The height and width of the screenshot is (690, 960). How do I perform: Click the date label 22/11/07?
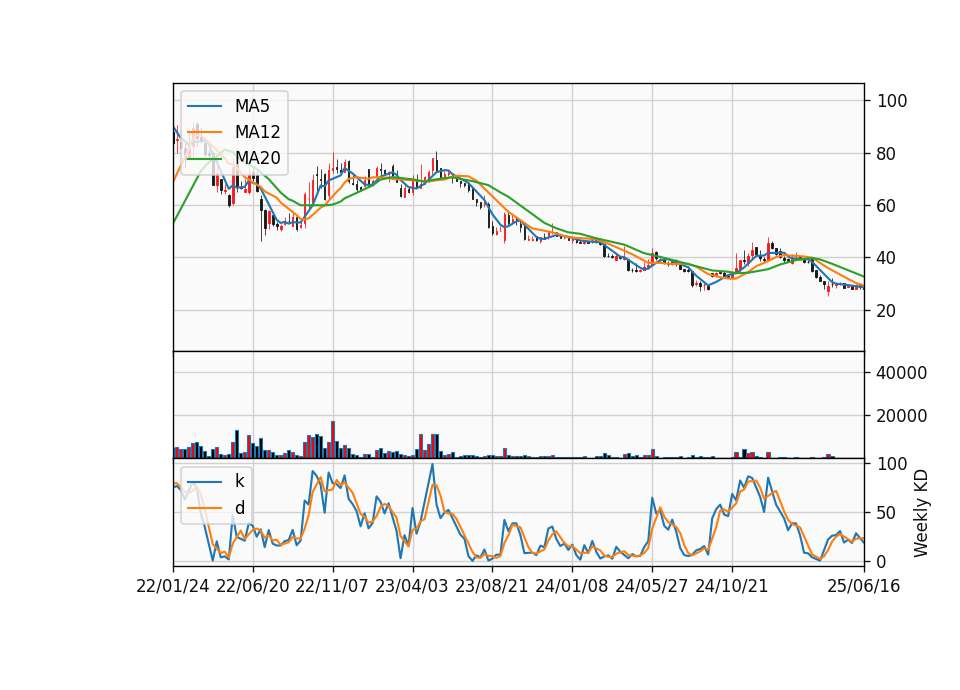(x=332, y=586)
